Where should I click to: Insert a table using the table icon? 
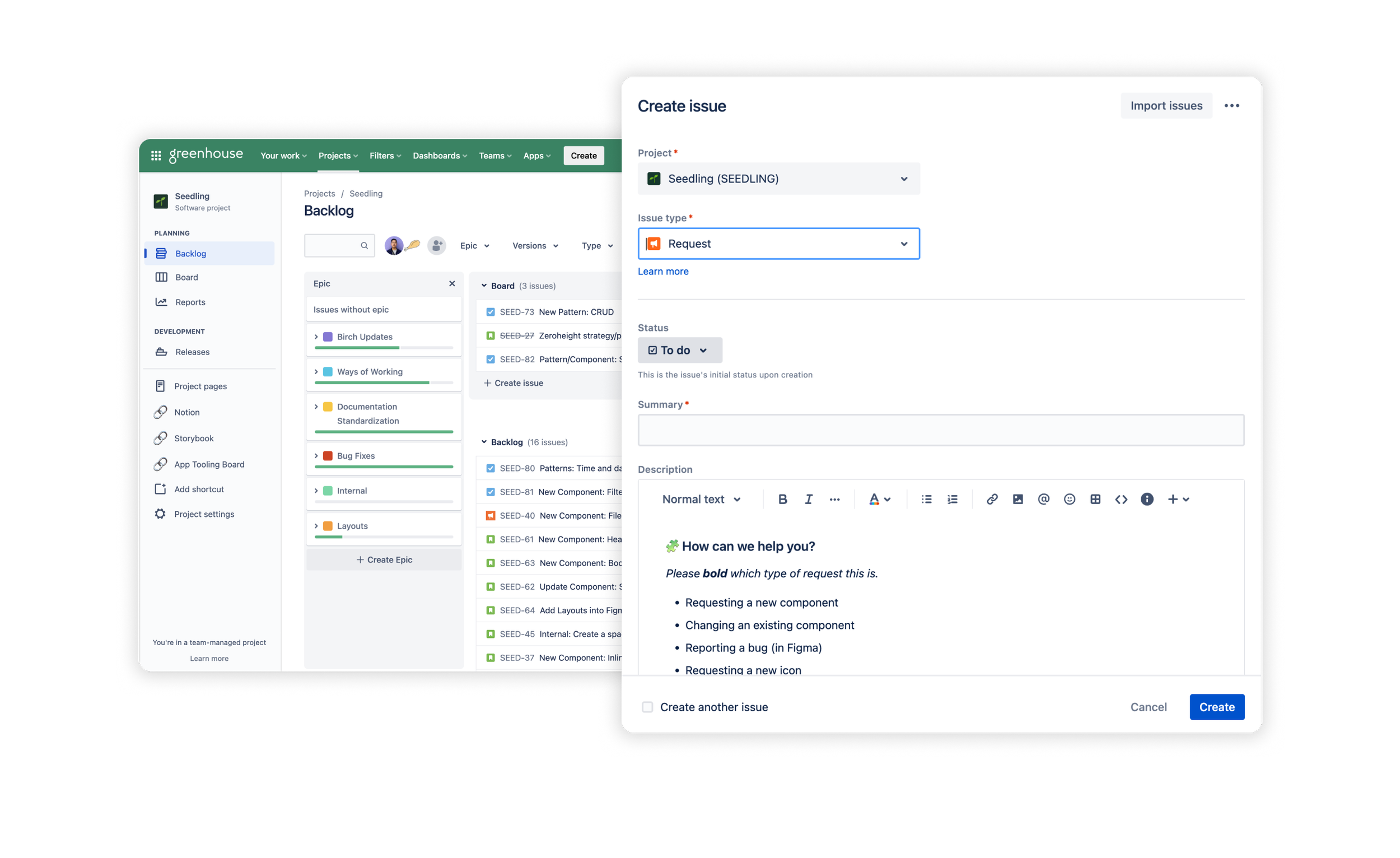pos(1095,499)
